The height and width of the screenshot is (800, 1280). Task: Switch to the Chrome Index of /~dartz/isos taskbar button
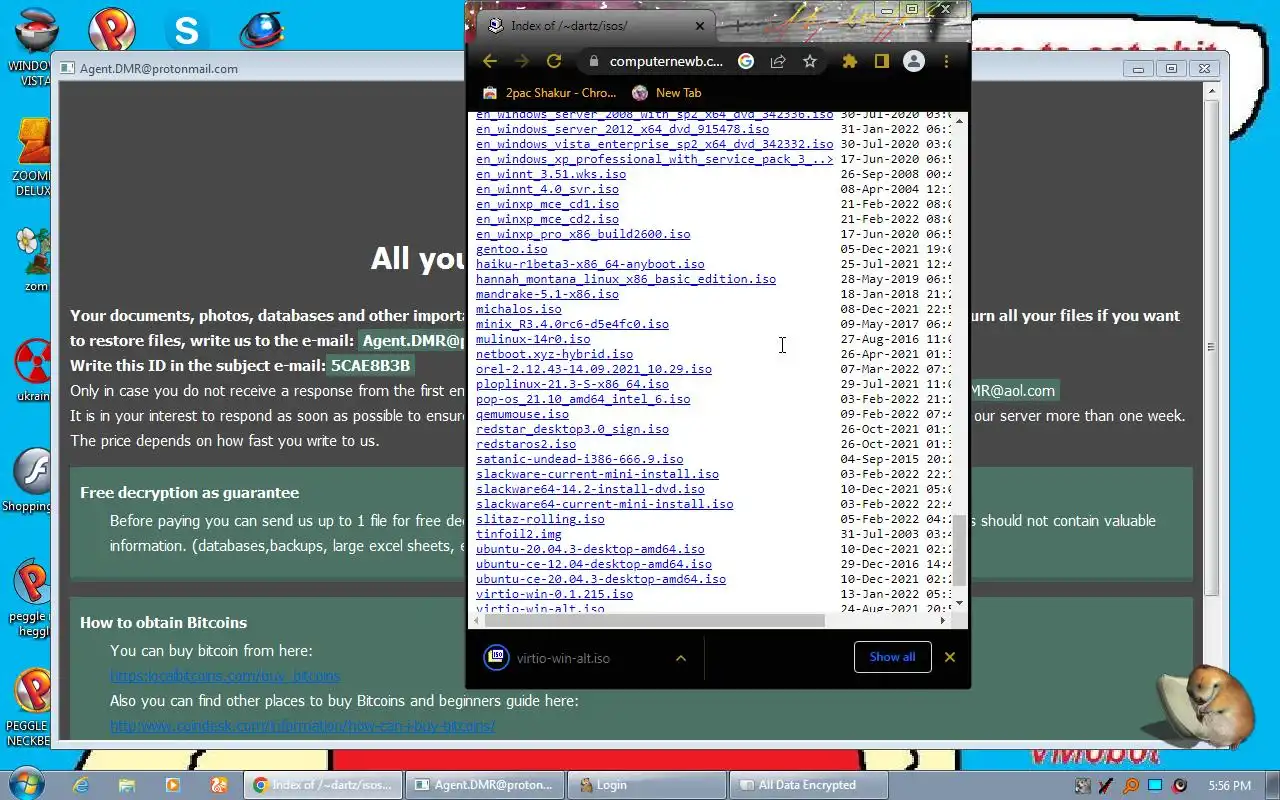click(323, 785)
